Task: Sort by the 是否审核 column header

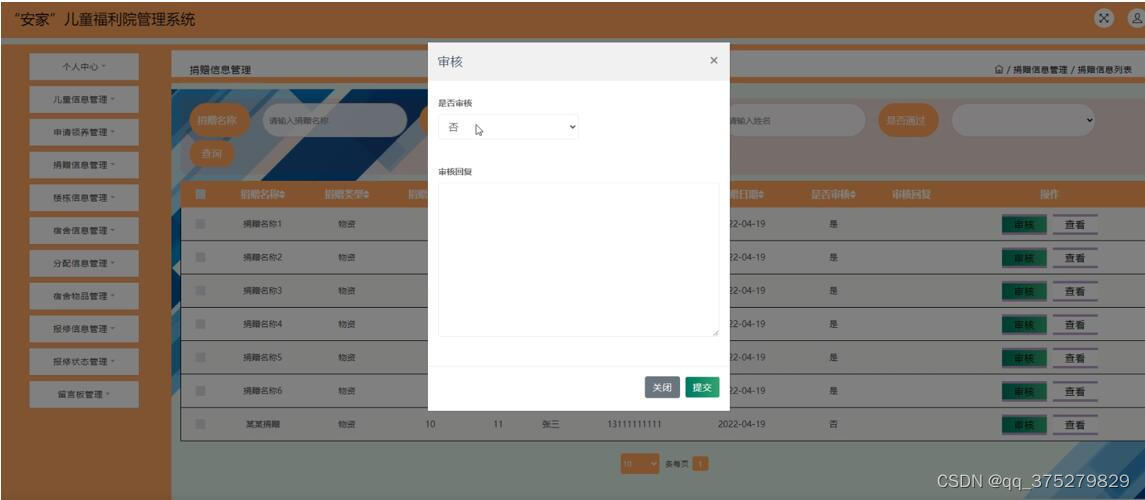Action: (833, 194)
